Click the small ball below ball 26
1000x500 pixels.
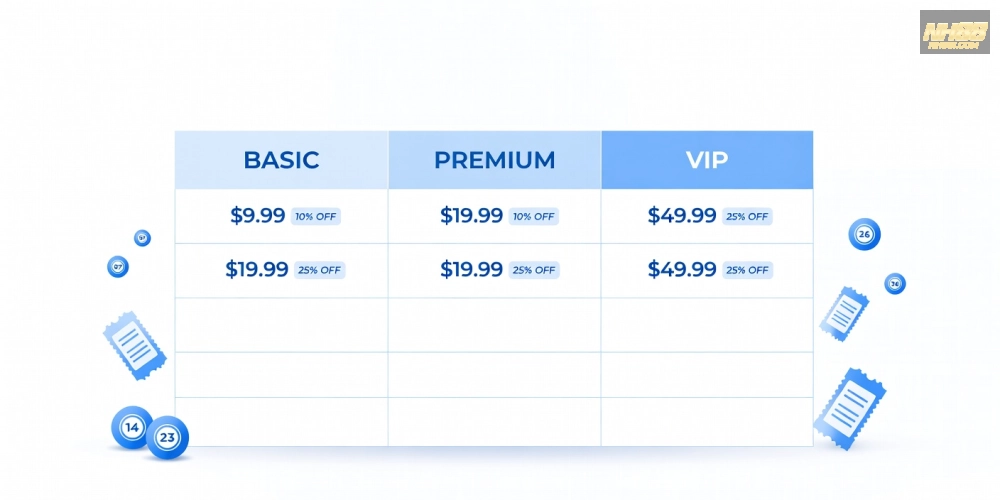point(895,284)
